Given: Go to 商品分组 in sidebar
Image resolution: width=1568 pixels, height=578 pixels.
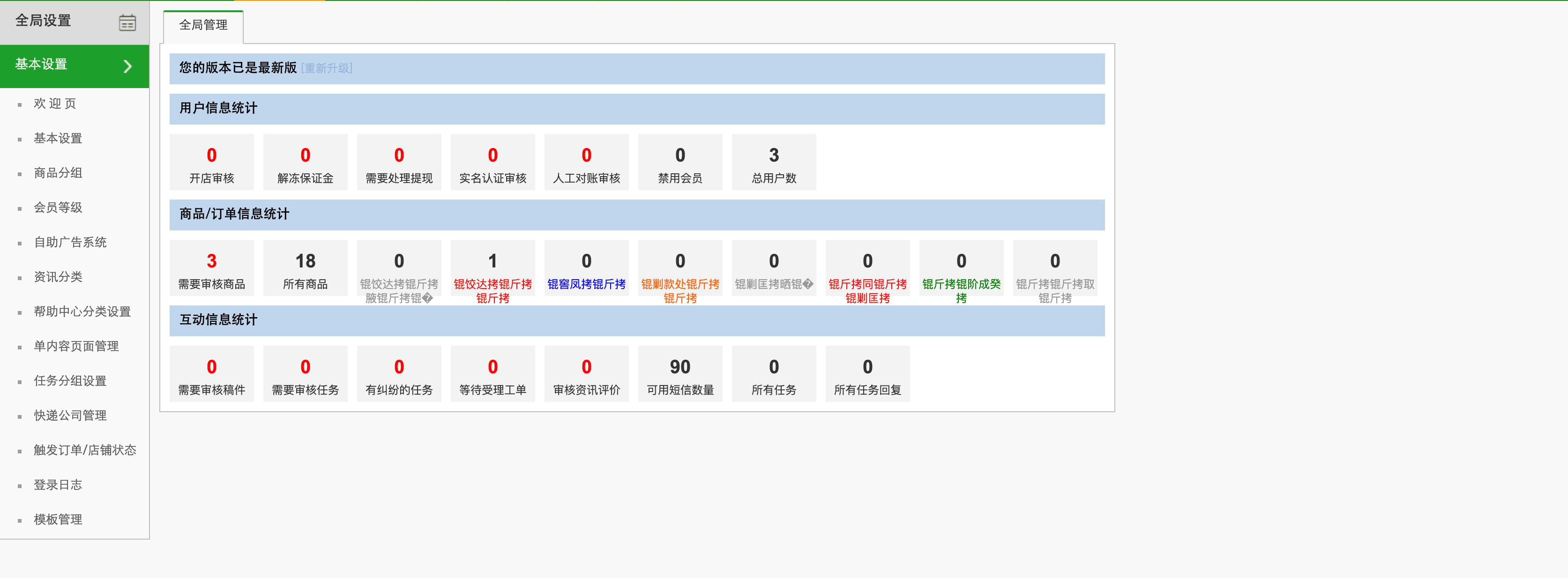Looking at the screenshot, I should click(x=58, y=173).
